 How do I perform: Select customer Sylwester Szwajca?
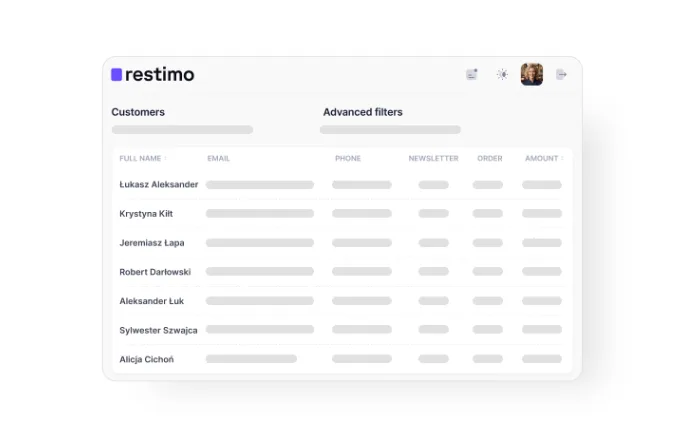(158, 330)
